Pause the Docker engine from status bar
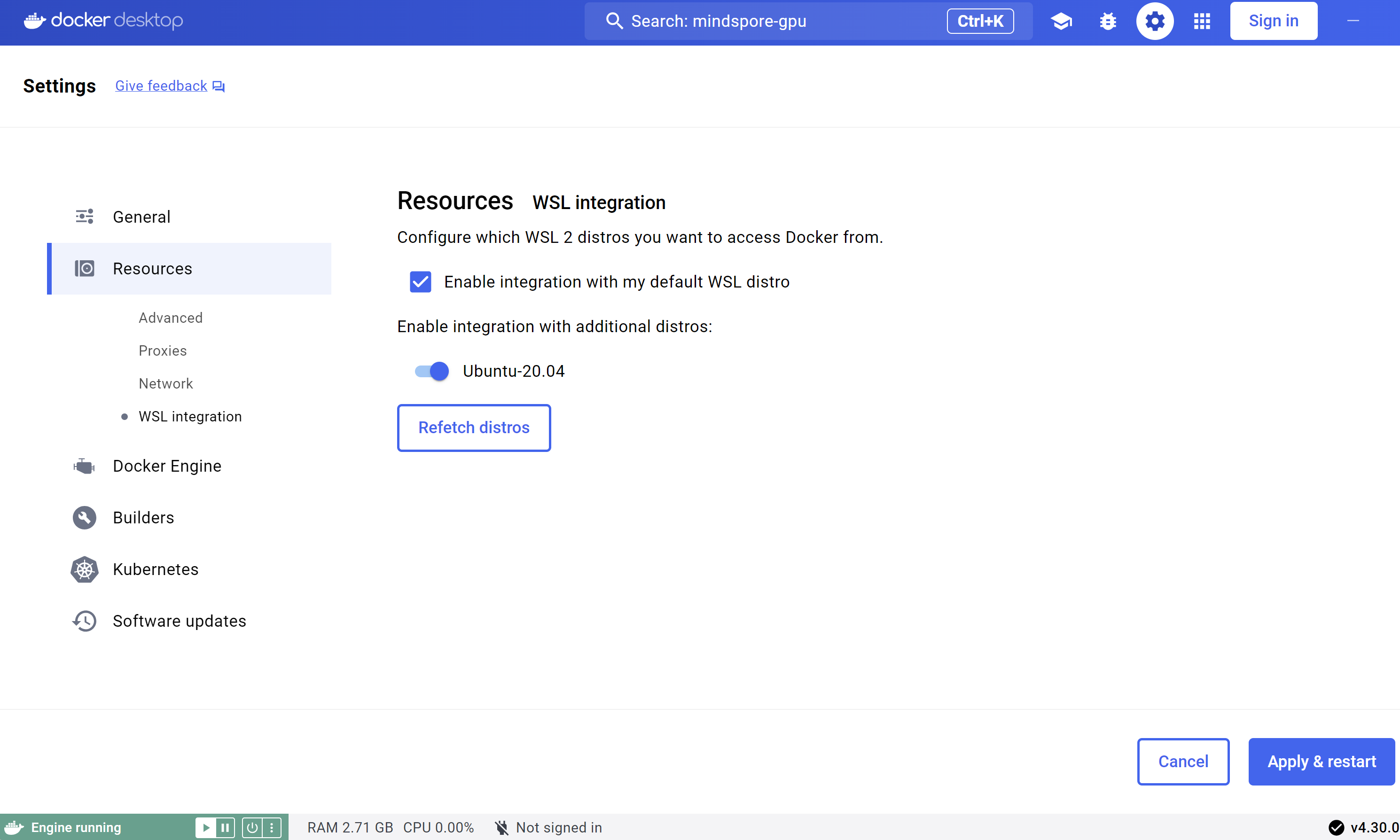The height and width of the screenshot is (840, 1400). 225,827
